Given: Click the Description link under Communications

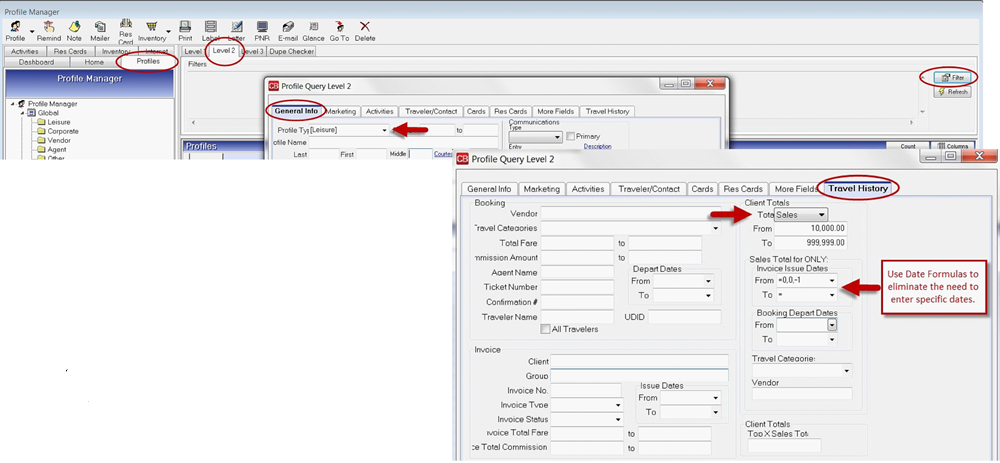Looking at the screenshot, I should (x=598, y=147).
